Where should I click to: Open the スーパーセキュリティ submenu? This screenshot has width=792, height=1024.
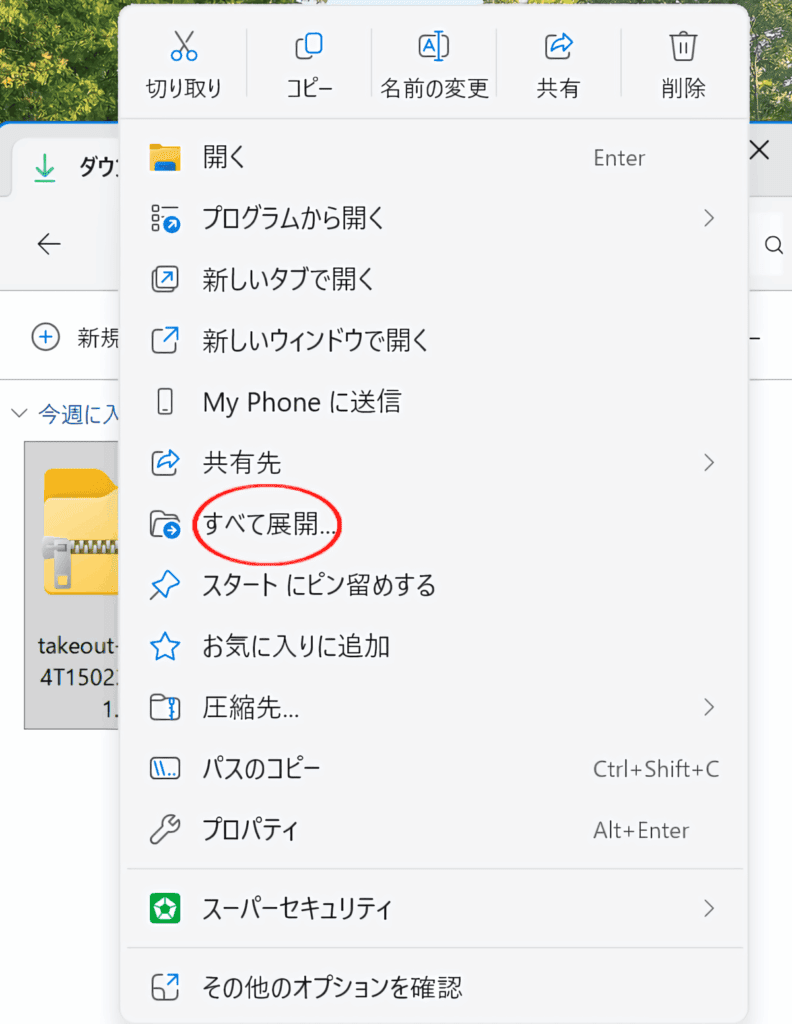[435, 908]
